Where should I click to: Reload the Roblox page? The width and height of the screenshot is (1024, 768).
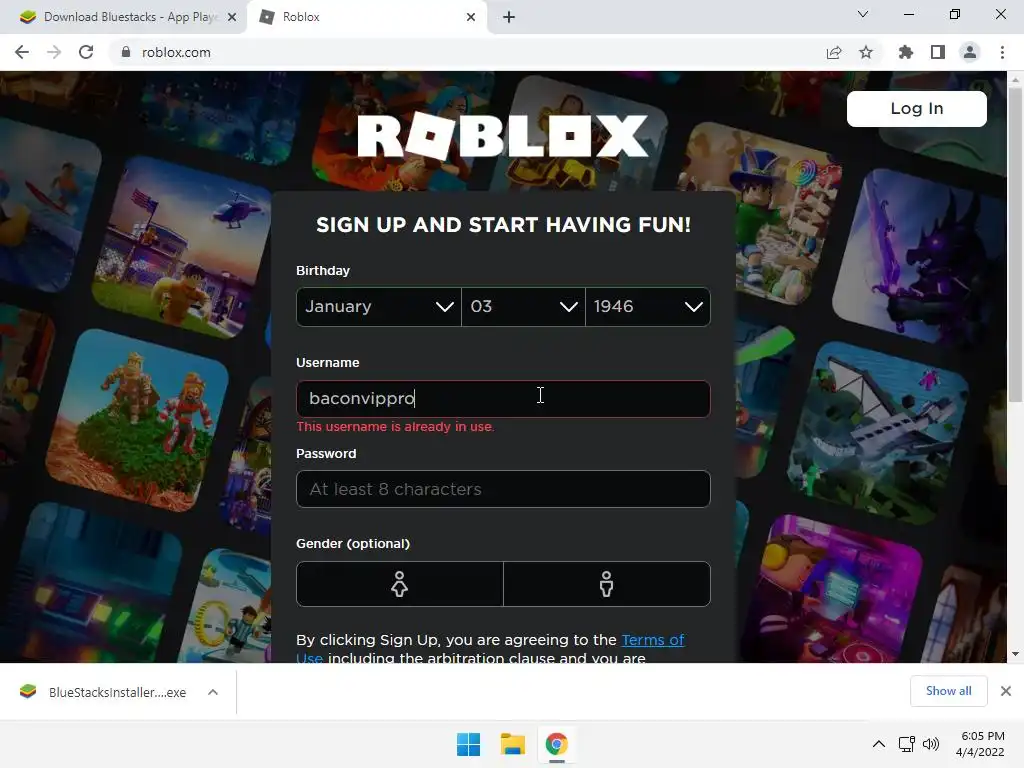86,52
